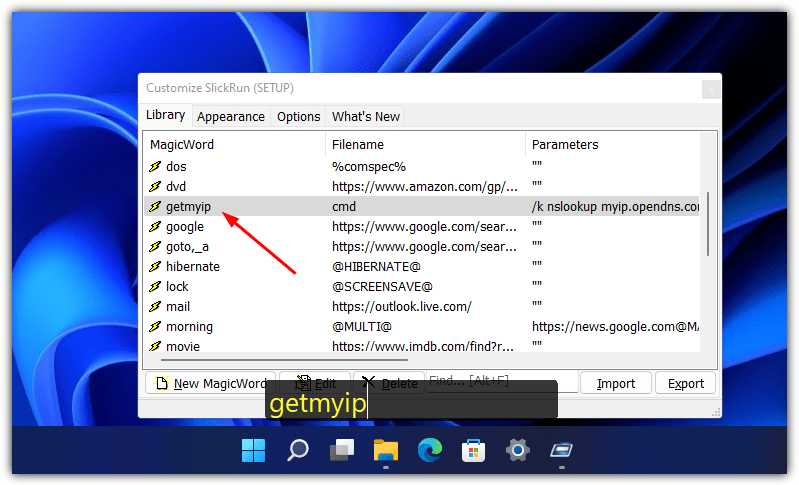
Task: Click the lightning icon beside movie
Action: (155, 346)
